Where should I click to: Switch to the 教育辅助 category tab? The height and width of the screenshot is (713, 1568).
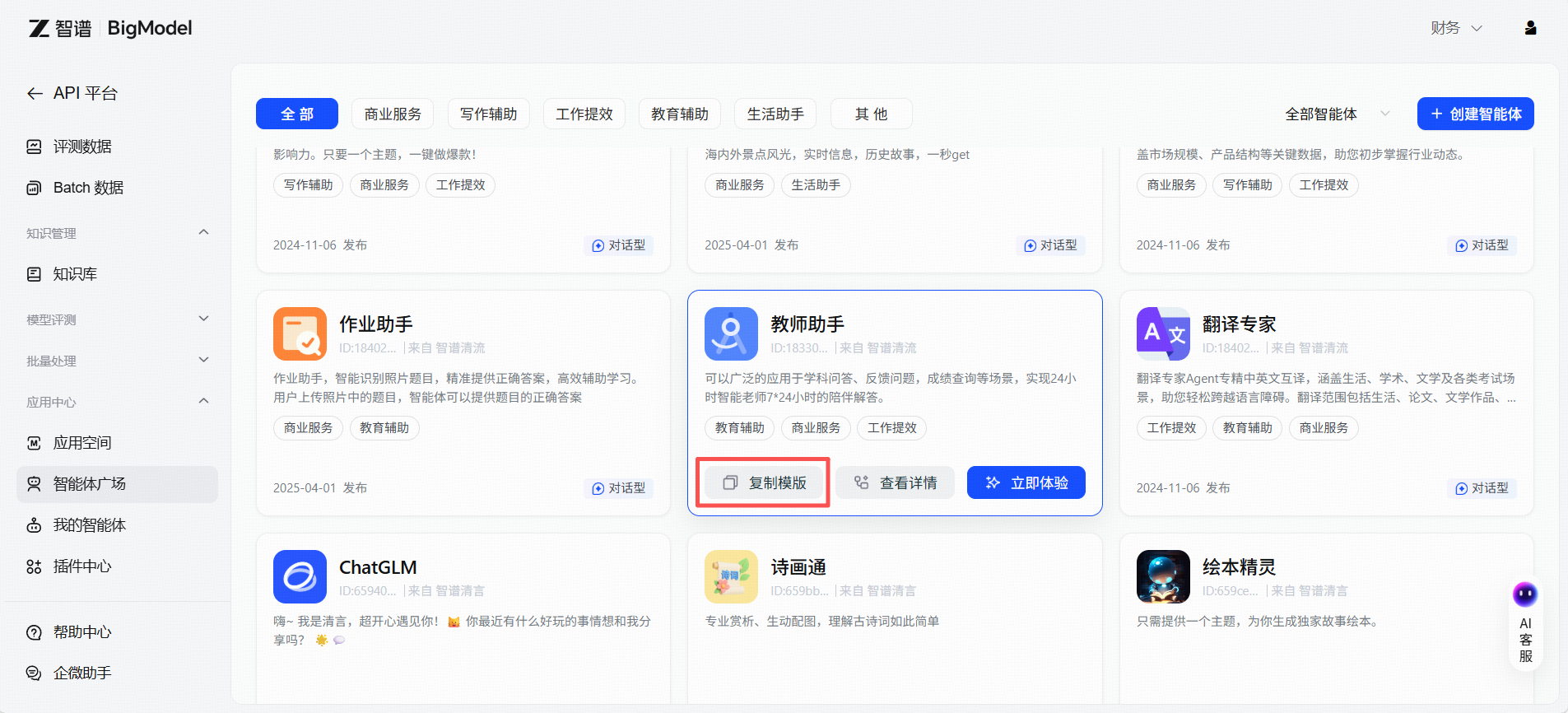click(679, 114)
